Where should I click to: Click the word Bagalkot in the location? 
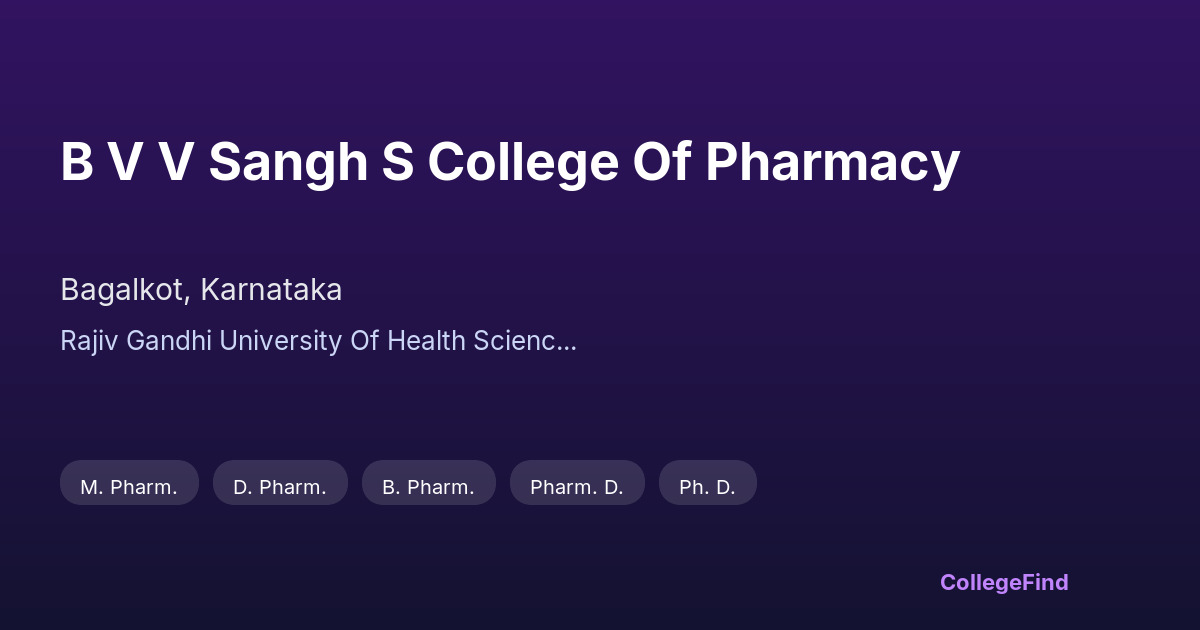123,290
